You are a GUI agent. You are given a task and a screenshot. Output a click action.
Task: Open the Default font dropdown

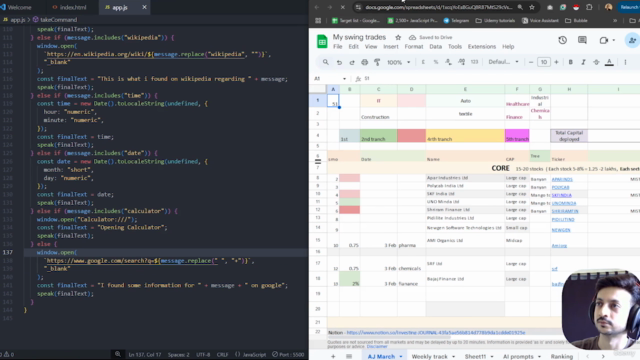[504, 62]
